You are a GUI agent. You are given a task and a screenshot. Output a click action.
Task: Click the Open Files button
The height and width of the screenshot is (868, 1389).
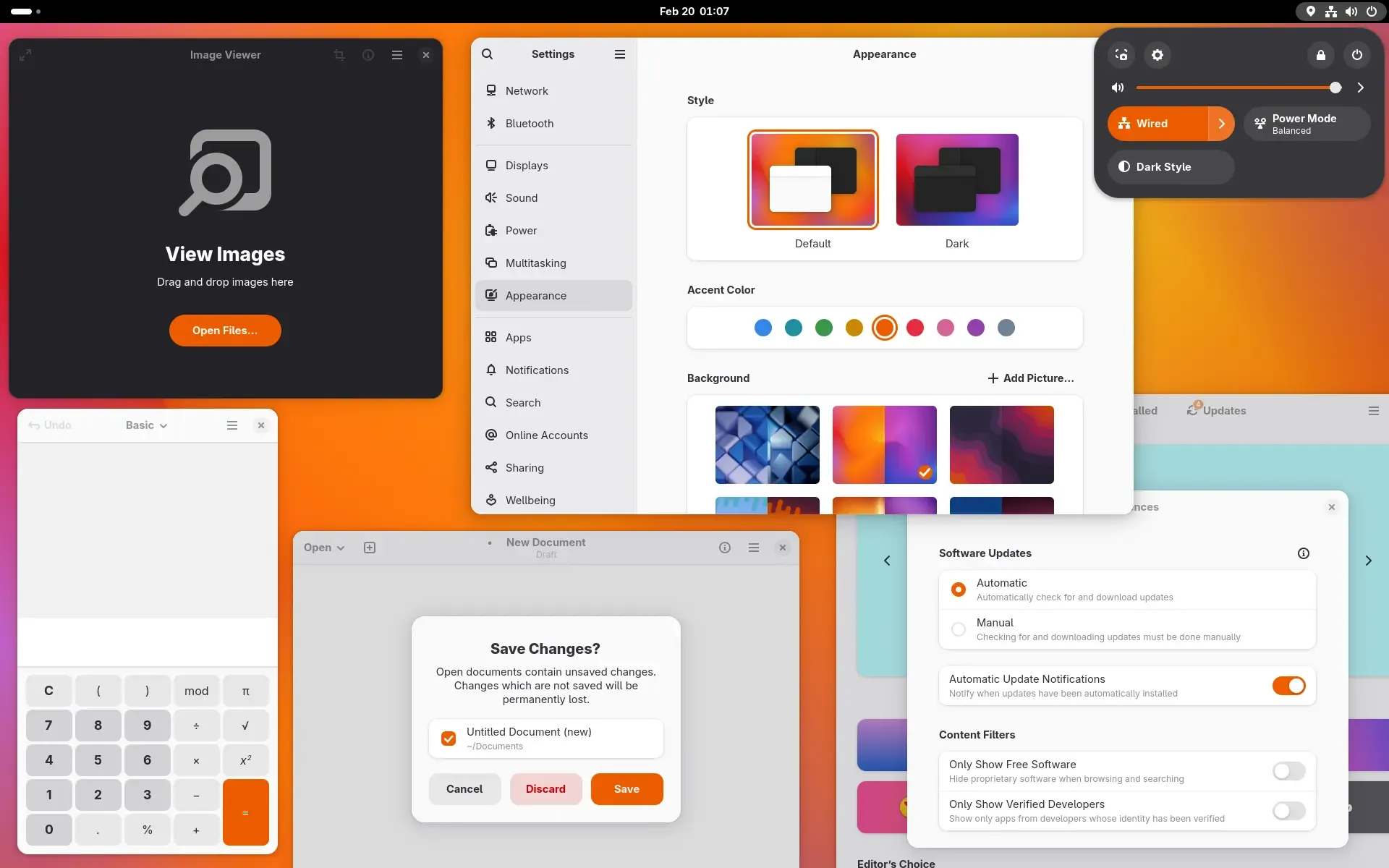(x=224, y=331)
